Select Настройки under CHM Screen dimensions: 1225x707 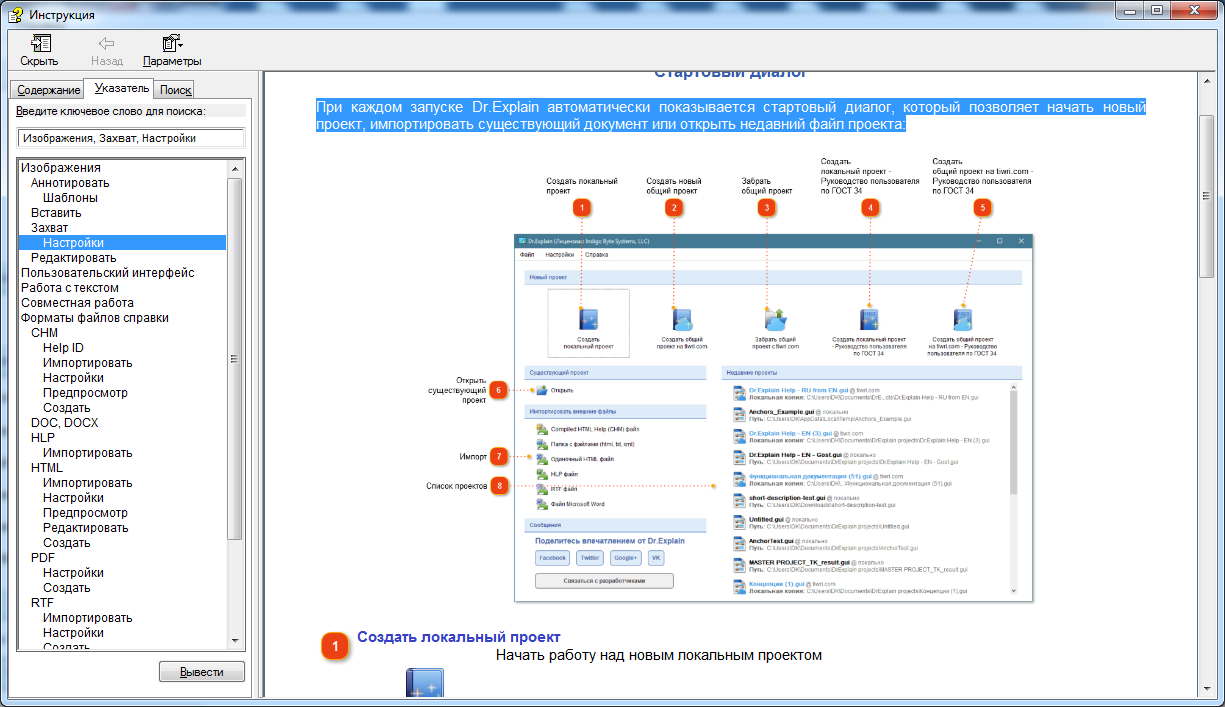73,378
